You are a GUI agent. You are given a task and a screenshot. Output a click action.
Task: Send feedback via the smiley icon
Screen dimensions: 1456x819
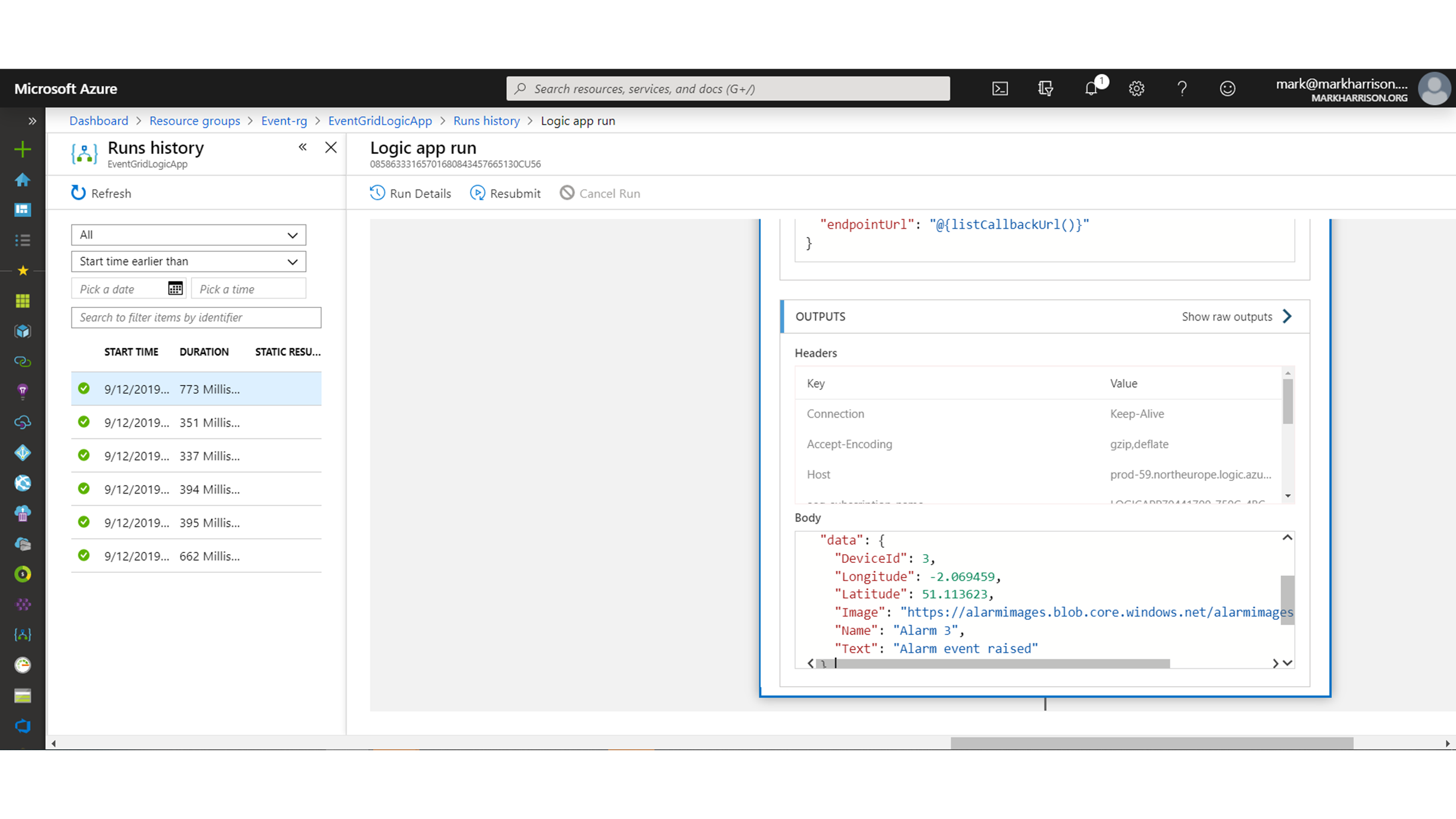1227,89
